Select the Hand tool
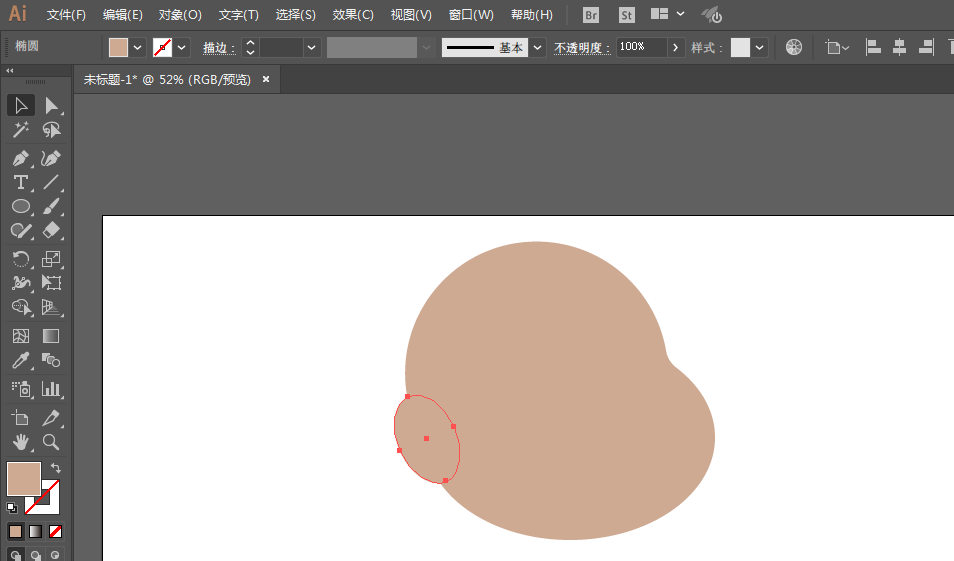 tap(20, 442)
